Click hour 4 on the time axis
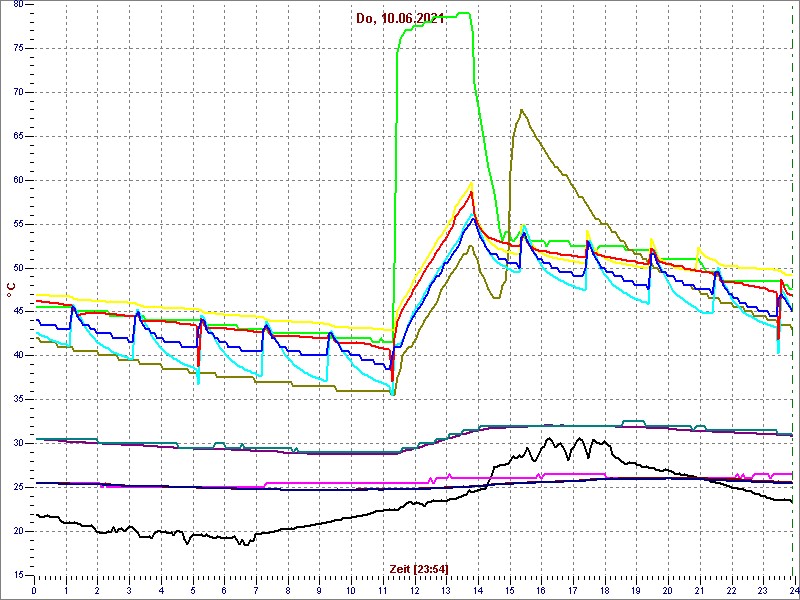Image resolution: width=800 pixels, height=600 pixels. (161, 590)
